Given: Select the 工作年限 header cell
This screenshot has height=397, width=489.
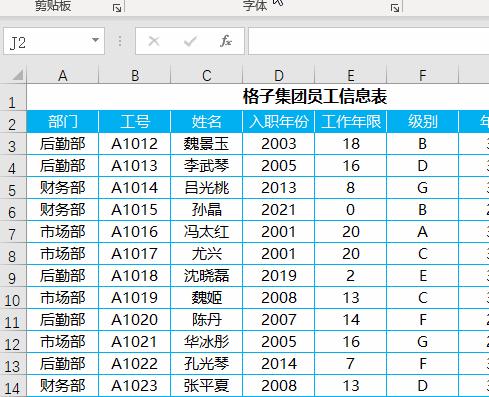Looking at the screenshot, I should [x=351, y=121].
